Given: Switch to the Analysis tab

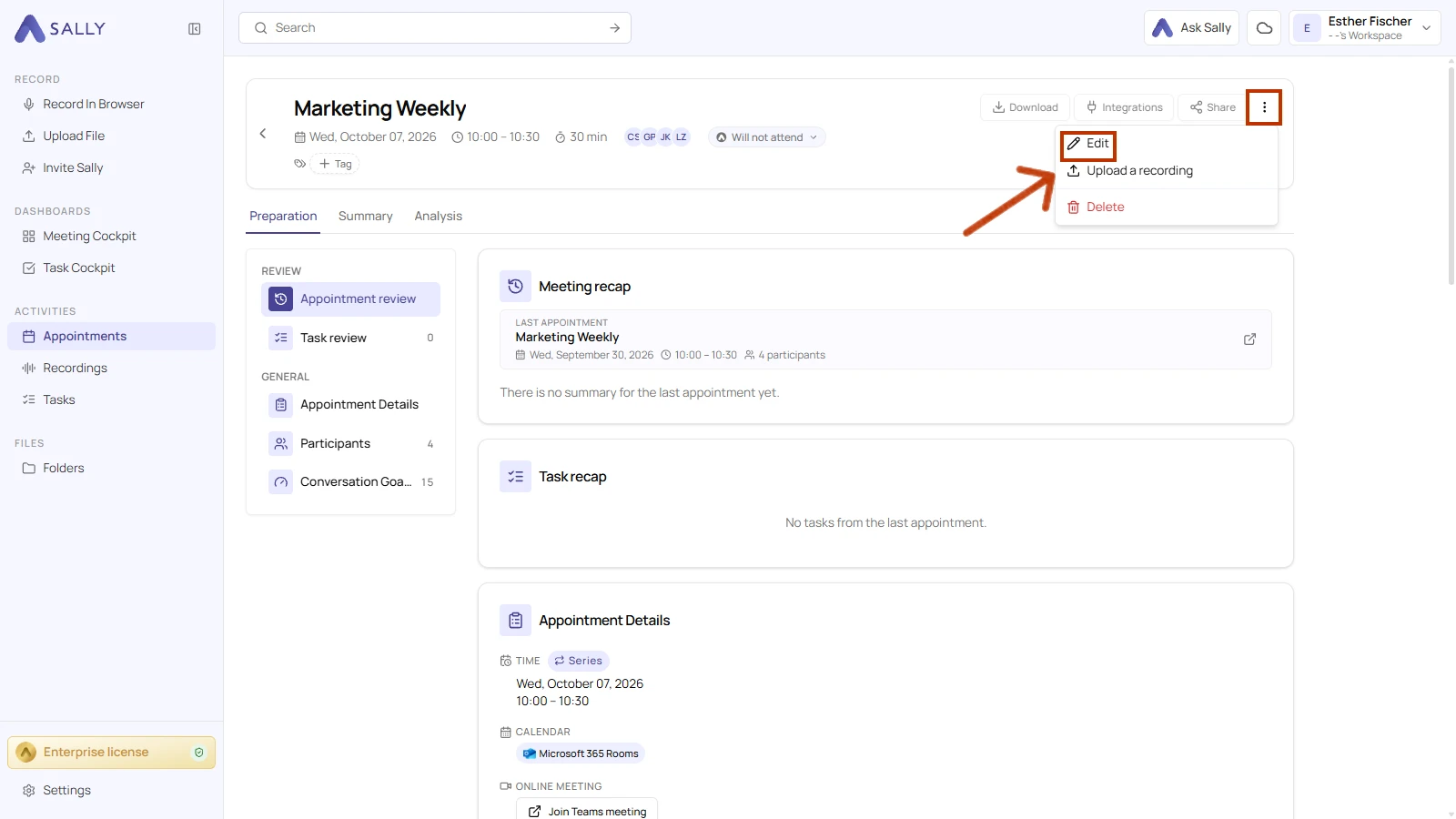Looking at the screenshot, I should [439, 217].
